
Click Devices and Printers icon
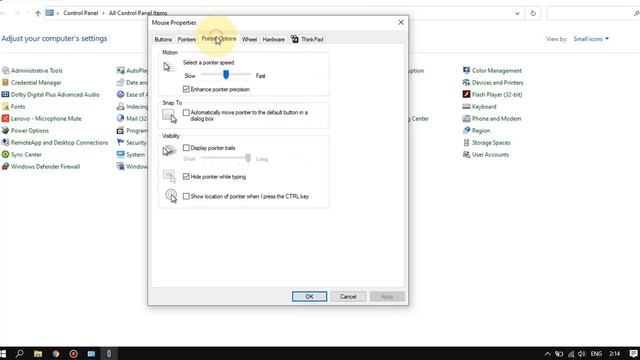(x=466, y=82)
